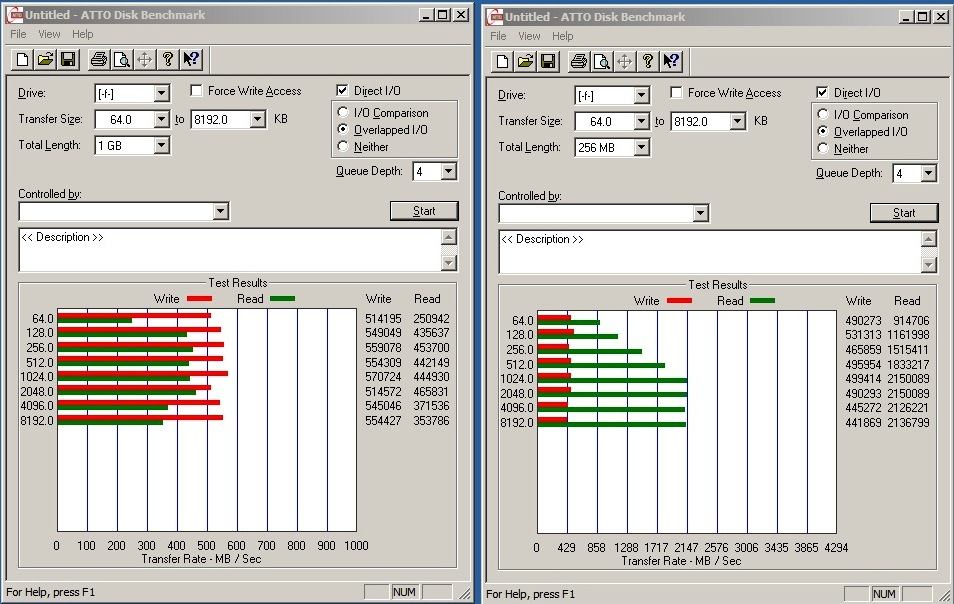Open Queue Depth dropdown in right window
This screenshot has width=954, height=604.
(x=928, y=173)
